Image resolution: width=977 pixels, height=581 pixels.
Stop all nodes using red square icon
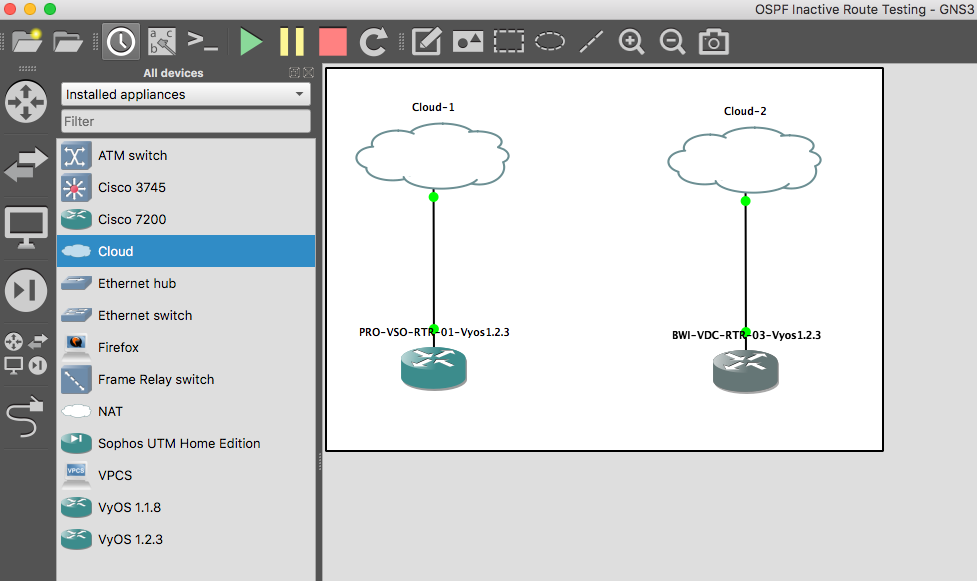332,41
